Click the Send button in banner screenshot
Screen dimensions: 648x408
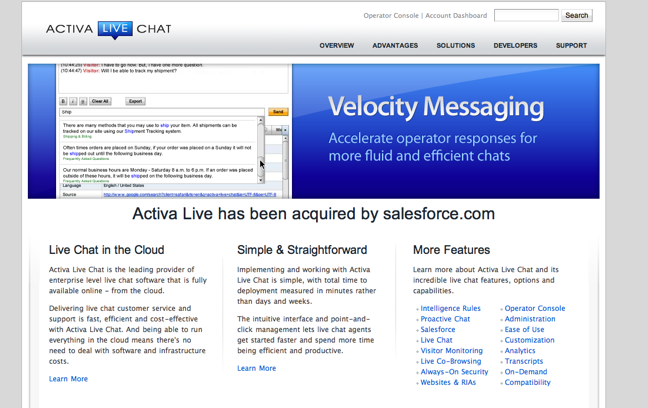(x=278, y=112)
